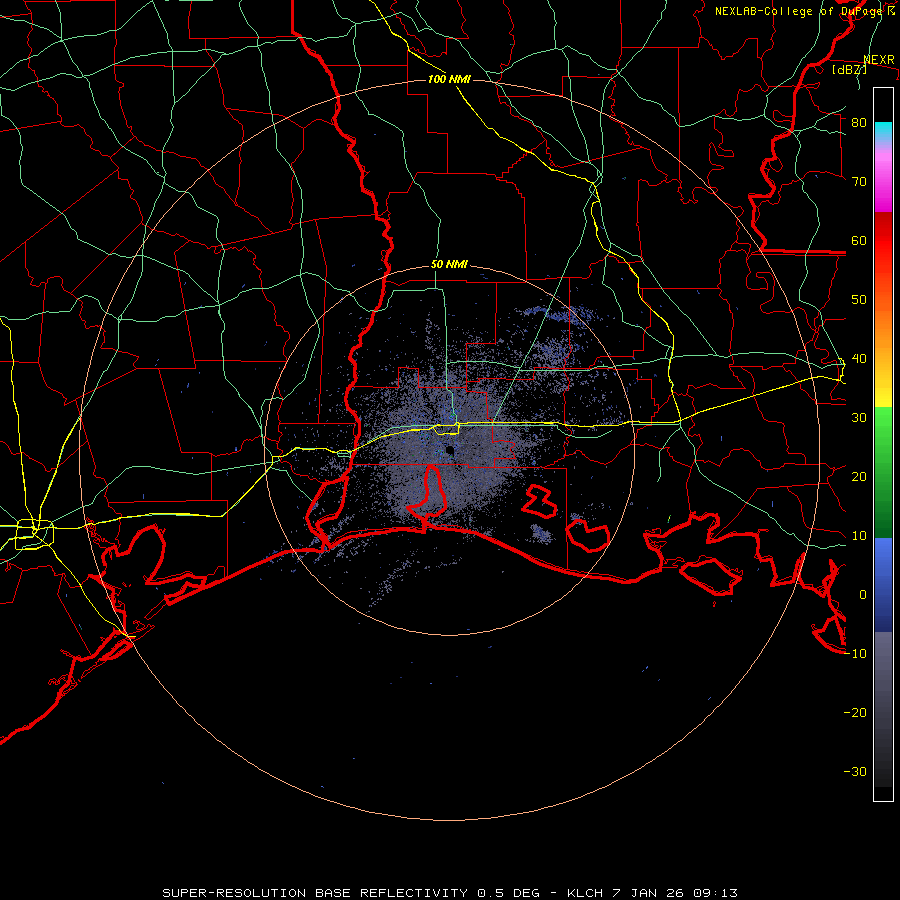Click the '10' value on the dBZ scale

pyautogui.click(x=859, y=536)
